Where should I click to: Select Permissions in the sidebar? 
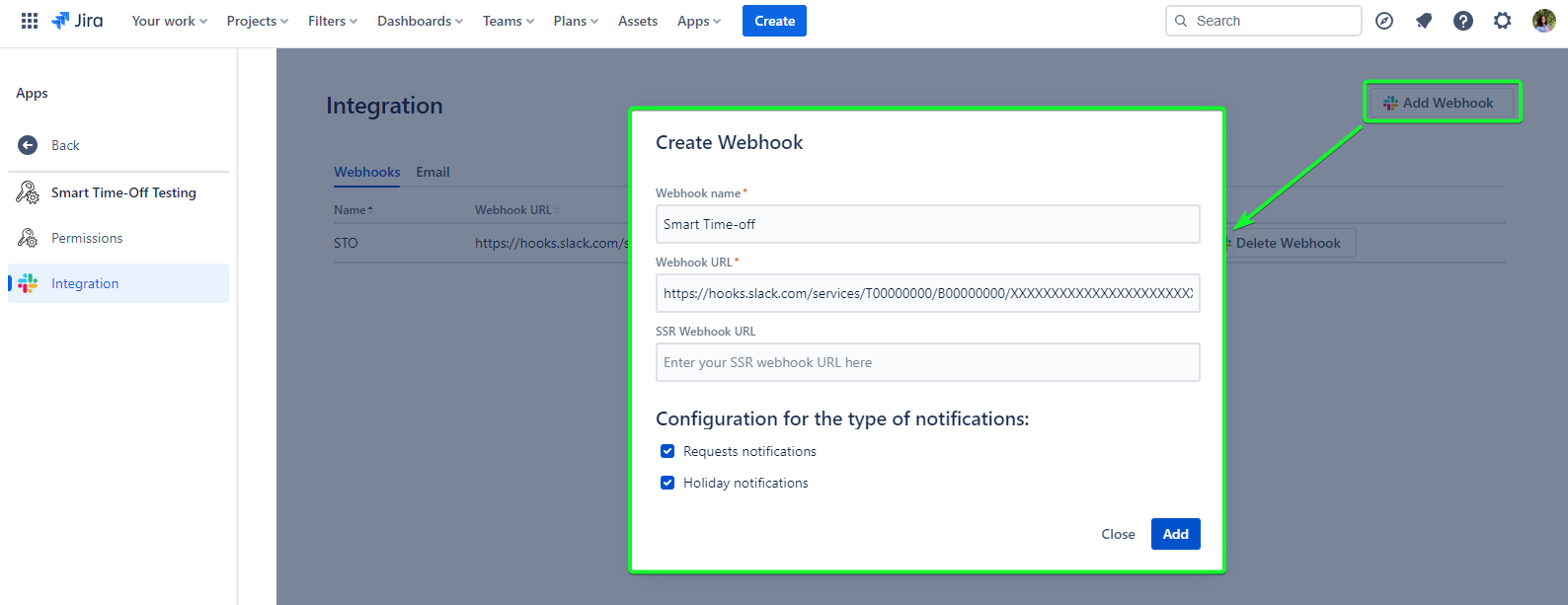[87, 238]
